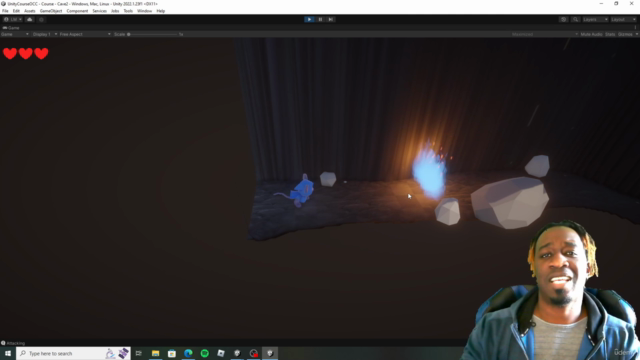Viewport: 640px width, 360px height.
Task: Toggle Mute Audio in Game view
Action: click(x=591, y=34)
